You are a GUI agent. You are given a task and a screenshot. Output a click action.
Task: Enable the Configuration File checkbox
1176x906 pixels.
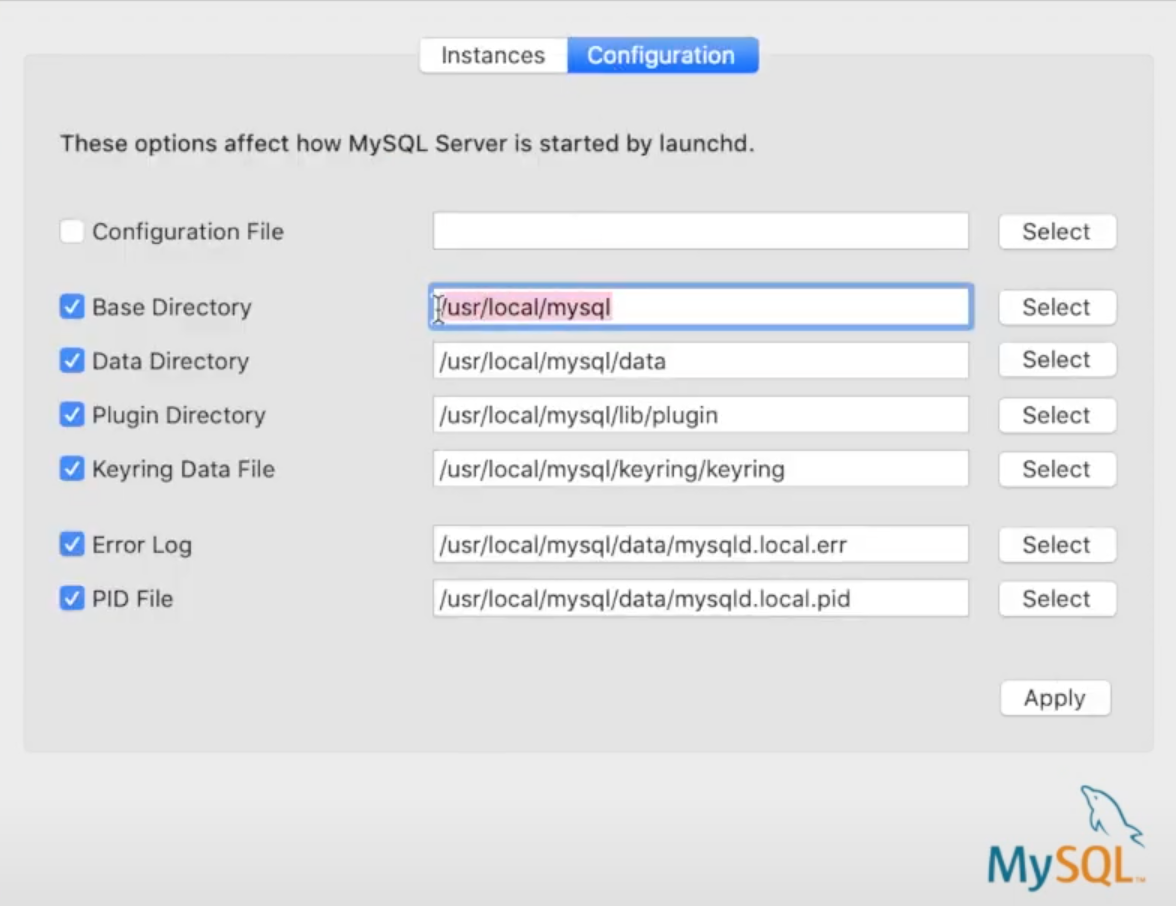[x=72, y=231]
